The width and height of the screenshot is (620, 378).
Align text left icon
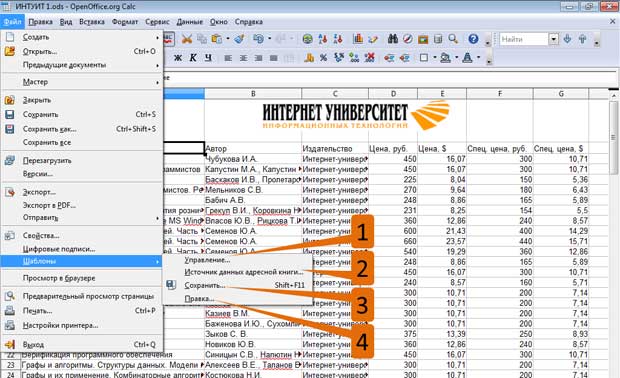pyautogui.click(x=228, y=58)
